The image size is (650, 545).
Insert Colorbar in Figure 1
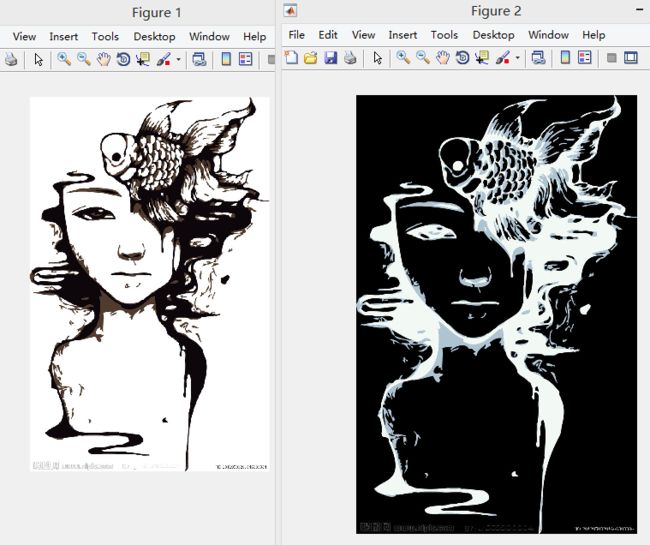click(226, 59)
